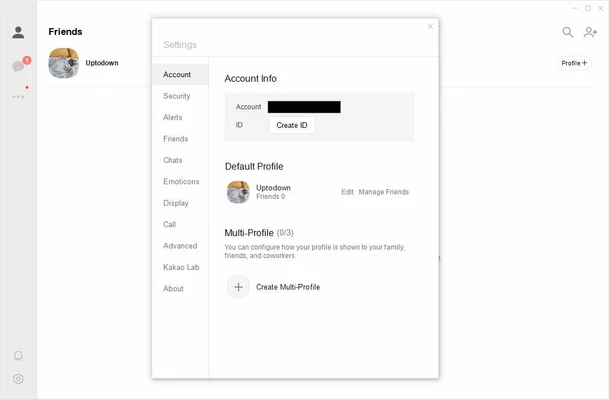Click the redacted Account value field

tap(304, 107)
